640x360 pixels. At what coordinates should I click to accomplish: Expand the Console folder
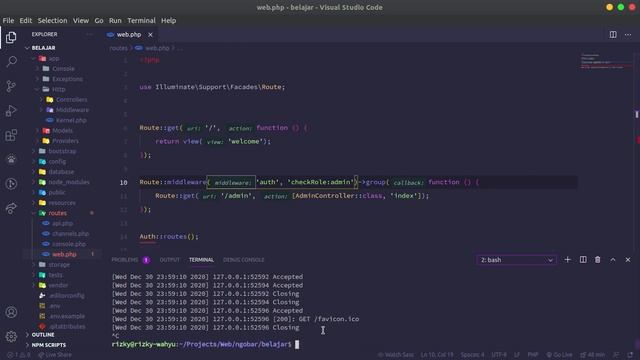tap(38, 69)
